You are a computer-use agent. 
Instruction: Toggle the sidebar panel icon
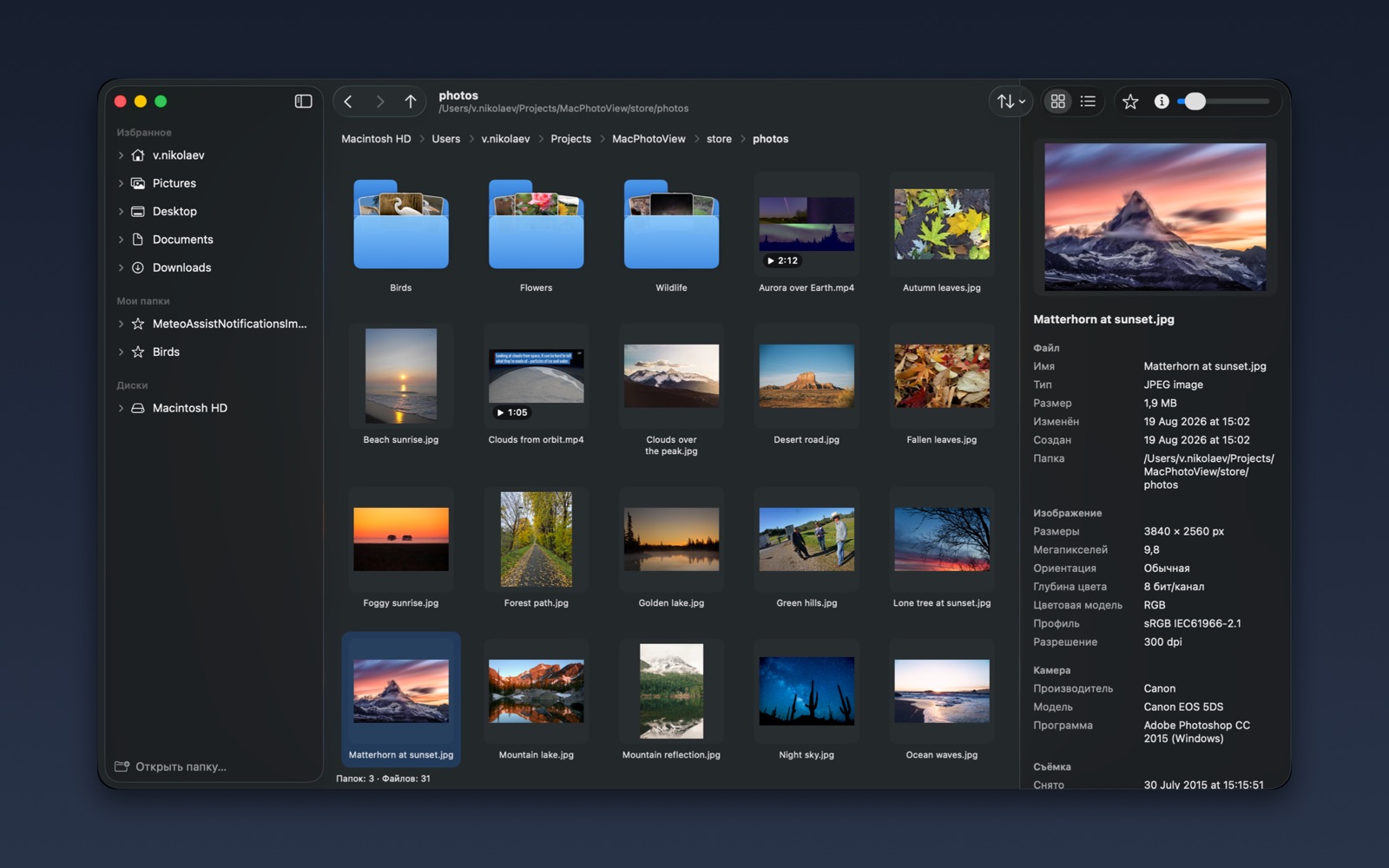[x=303, y=102]
